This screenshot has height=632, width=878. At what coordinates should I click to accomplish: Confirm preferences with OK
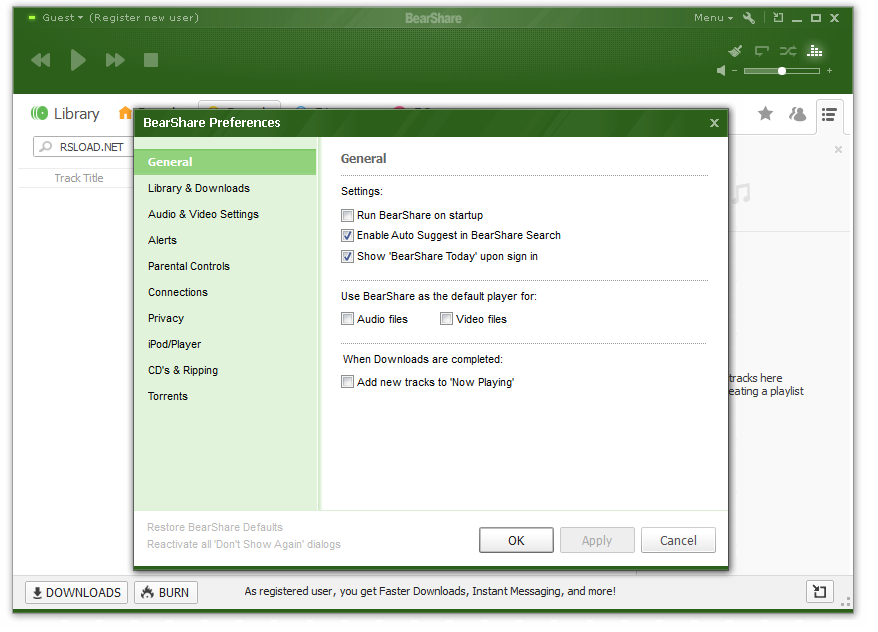coord(516,540)
